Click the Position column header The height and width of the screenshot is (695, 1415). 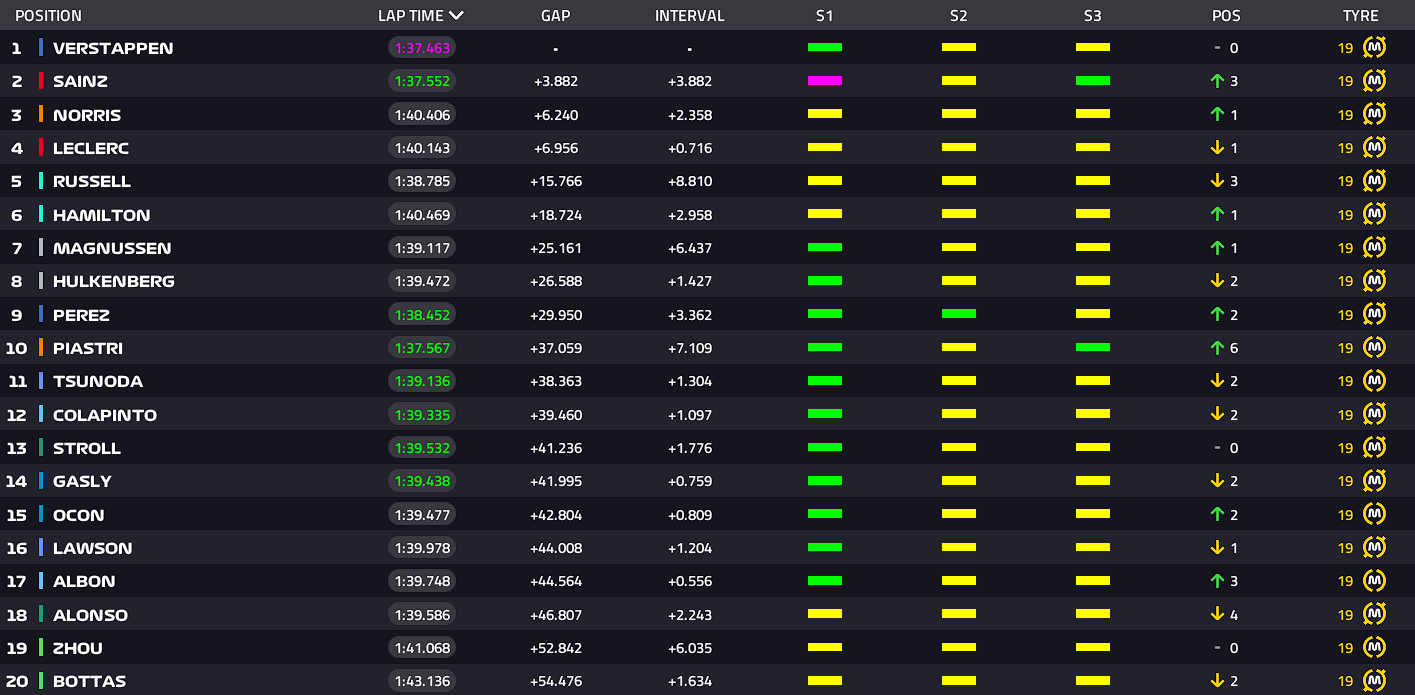click(48, 16)
